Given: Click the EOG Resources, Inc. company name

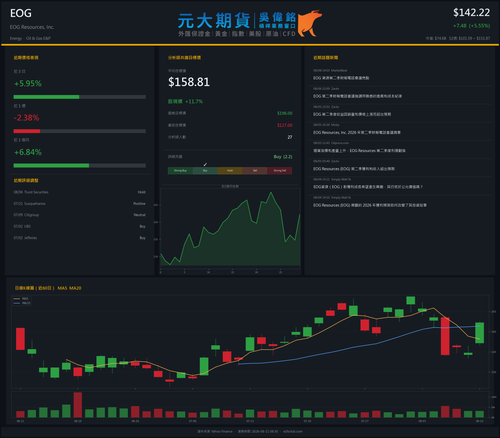Looking at the screenshot, I should coord(32,27).
